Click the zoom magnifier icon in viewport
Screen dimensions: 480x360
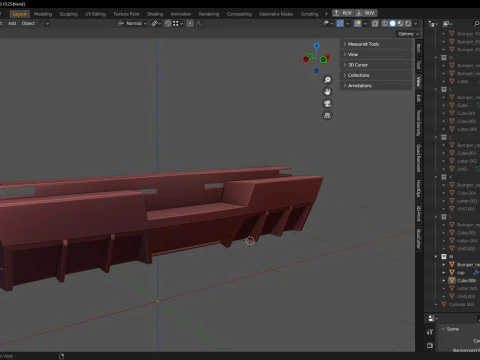click(327, 80)
